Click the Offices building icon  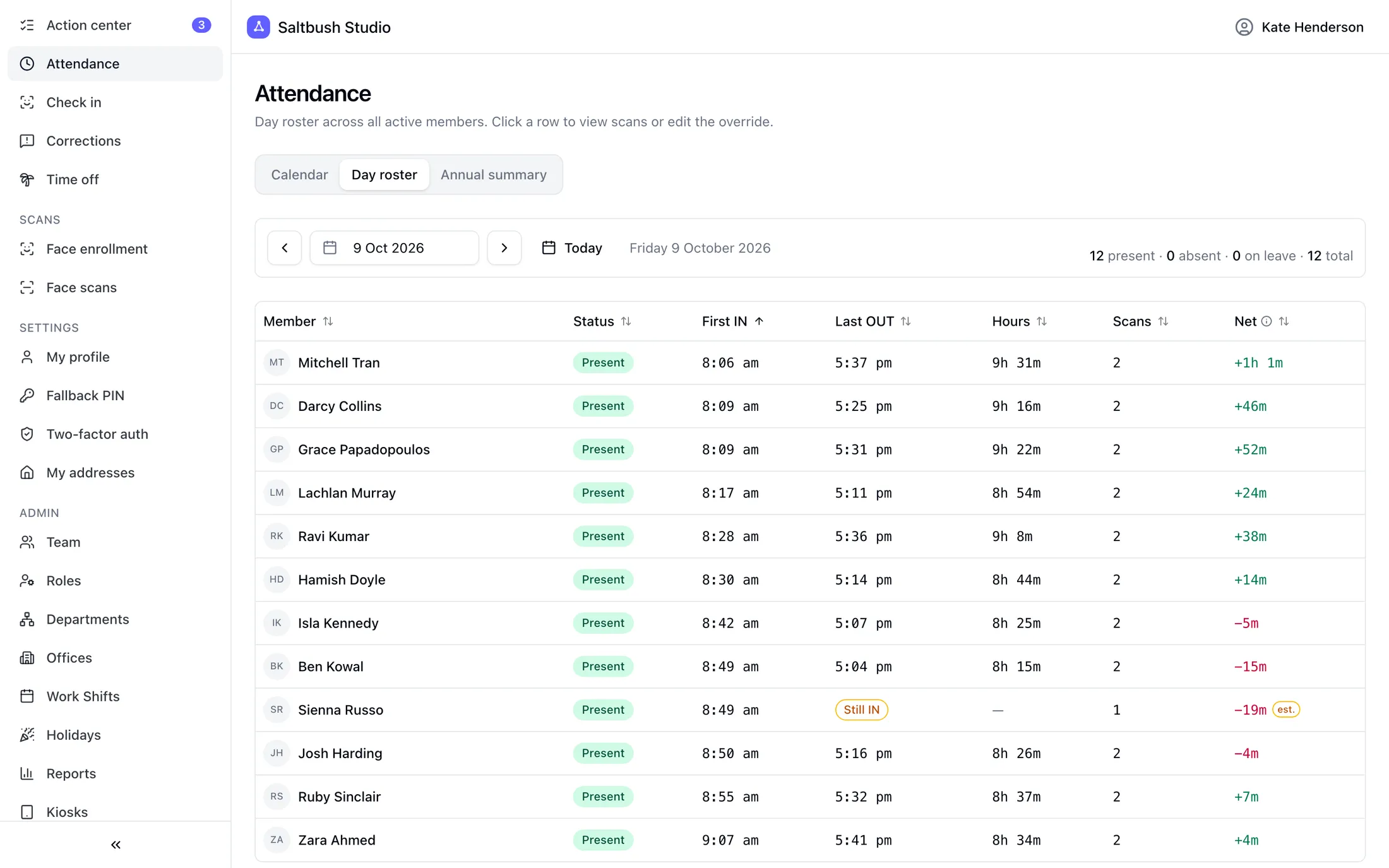click(x=27, y=657)
